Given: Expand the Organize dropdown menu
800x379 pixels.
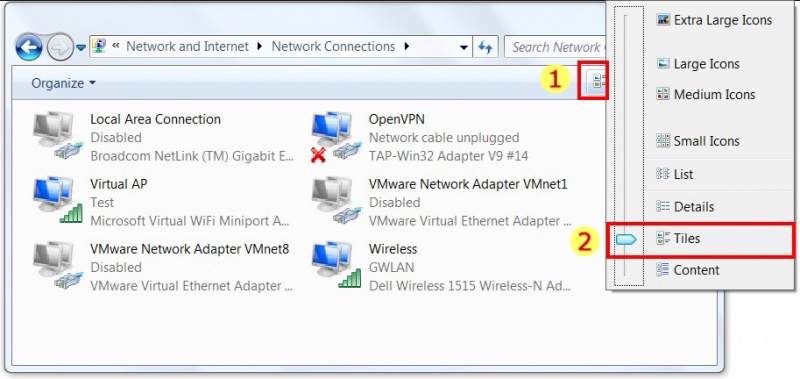Looking at the screenshot, I should 63,83.
